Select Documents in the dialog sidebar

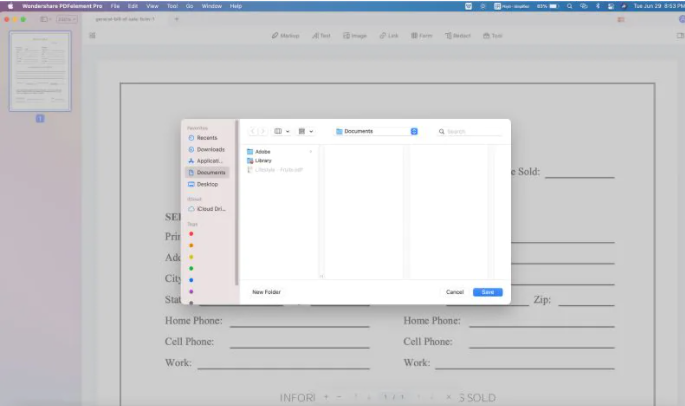(207, 173)
